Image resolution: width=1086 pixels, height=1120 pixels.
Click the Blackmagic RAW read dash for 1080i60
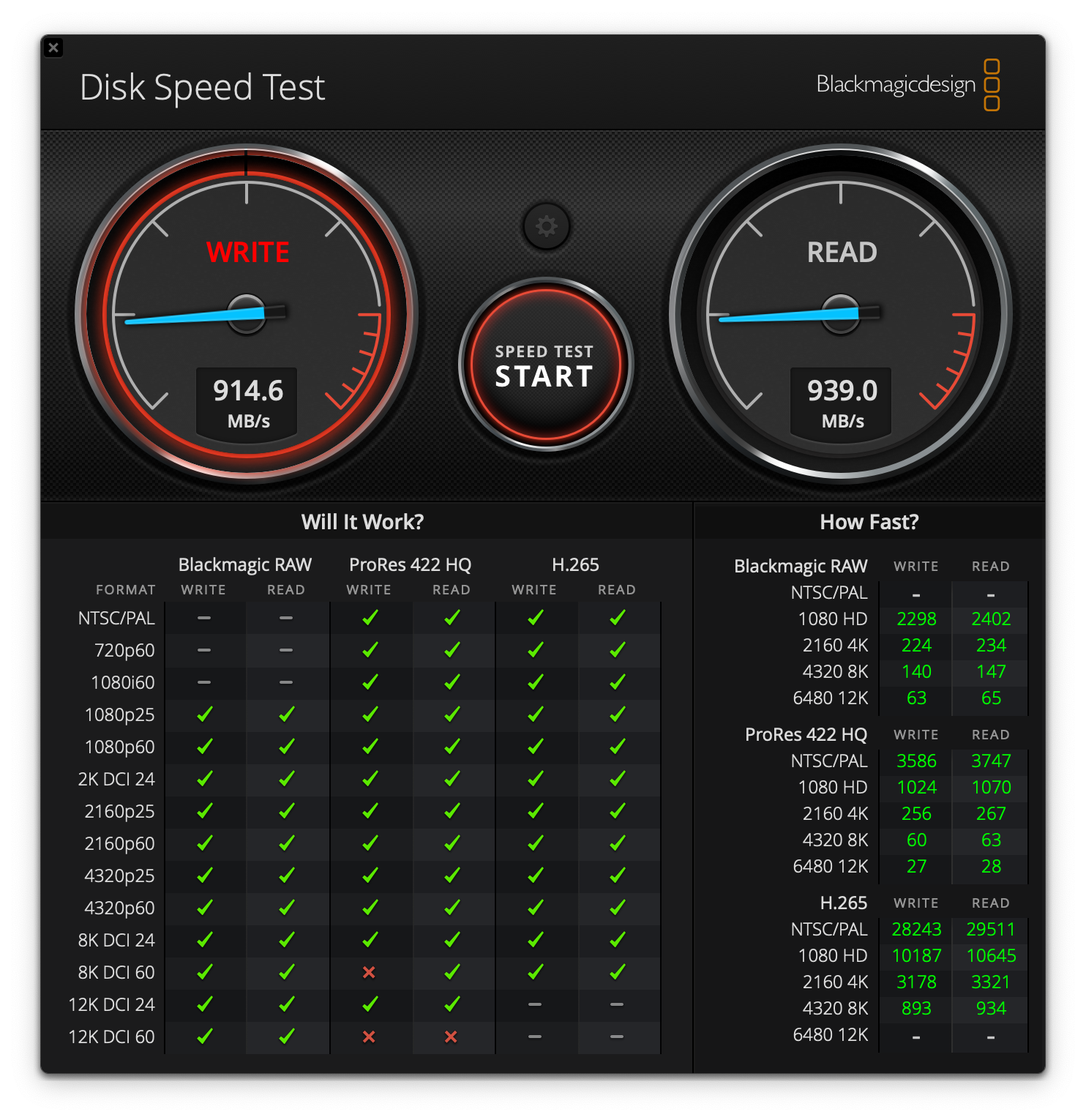tap(286, 682)
